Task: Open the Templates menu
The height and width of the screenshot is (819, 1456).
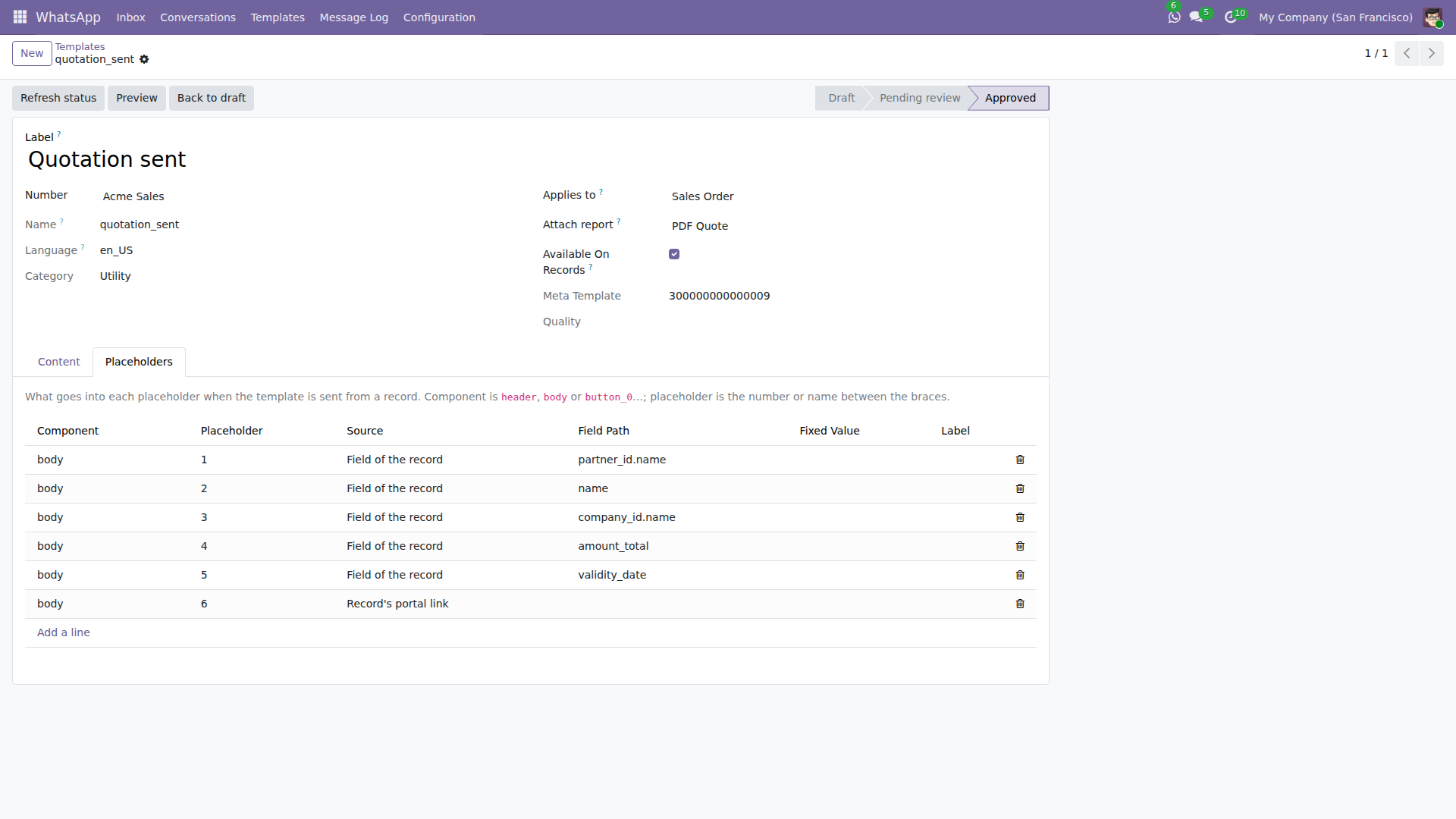Action: coord(278,17)
